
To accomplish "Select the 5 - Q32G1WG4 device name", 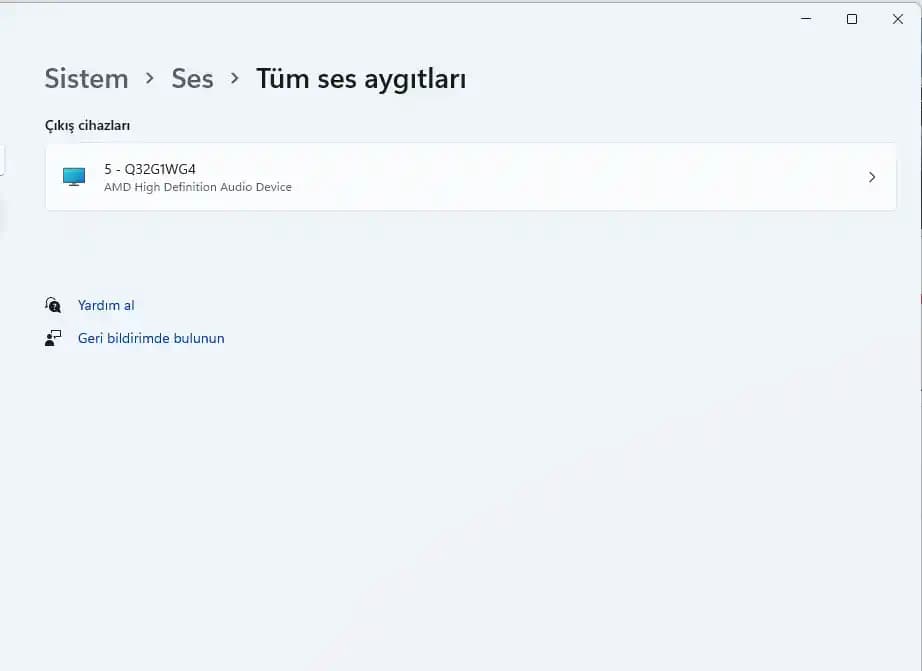I will tap(150, 169).
